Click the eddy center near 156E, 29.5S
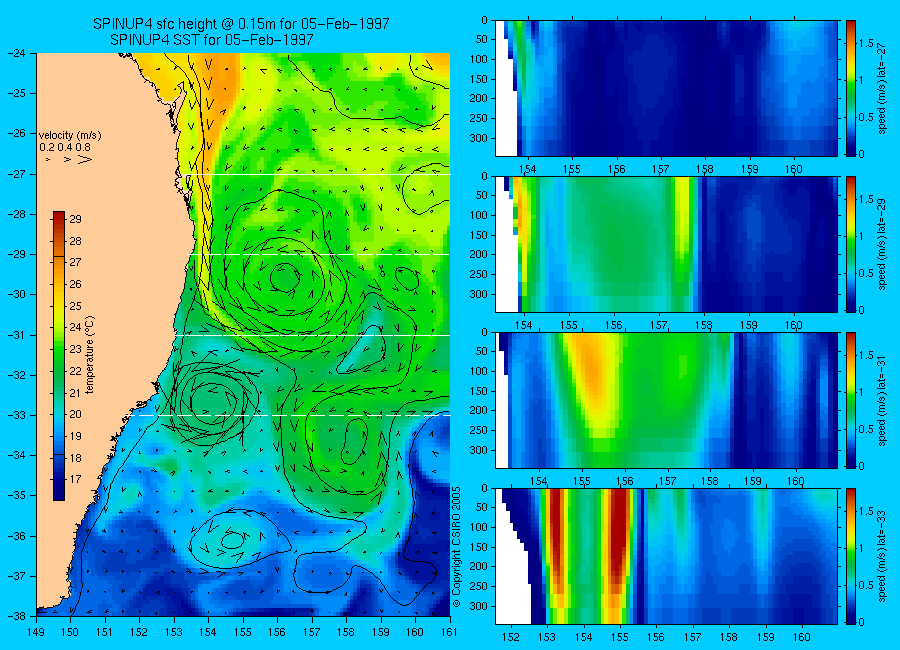This screenshot has height=650, width=900. click(284, 277)
